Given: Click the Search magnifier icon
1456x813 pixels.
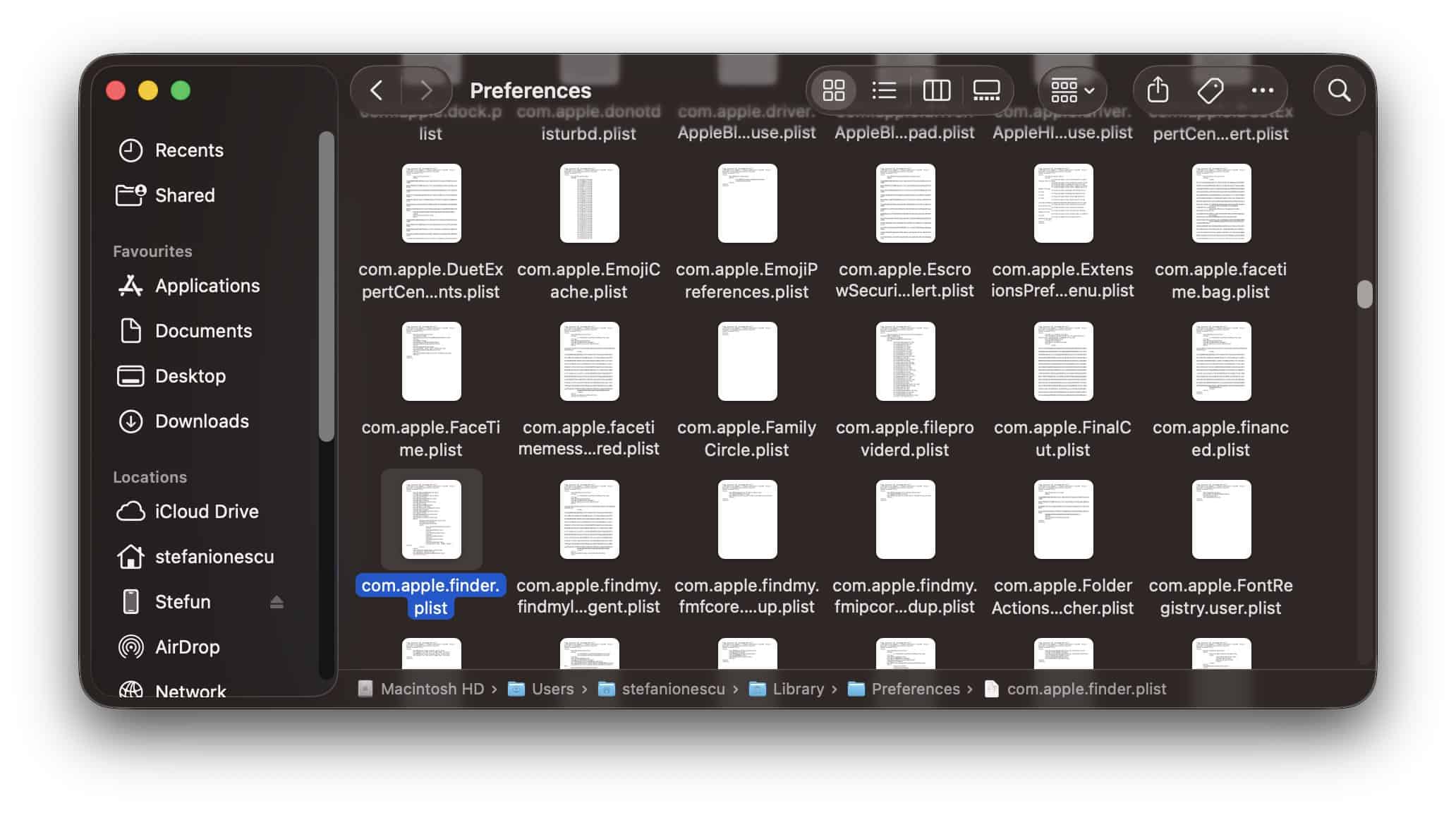Looking at the screenshot, I should click(1339, 90).
